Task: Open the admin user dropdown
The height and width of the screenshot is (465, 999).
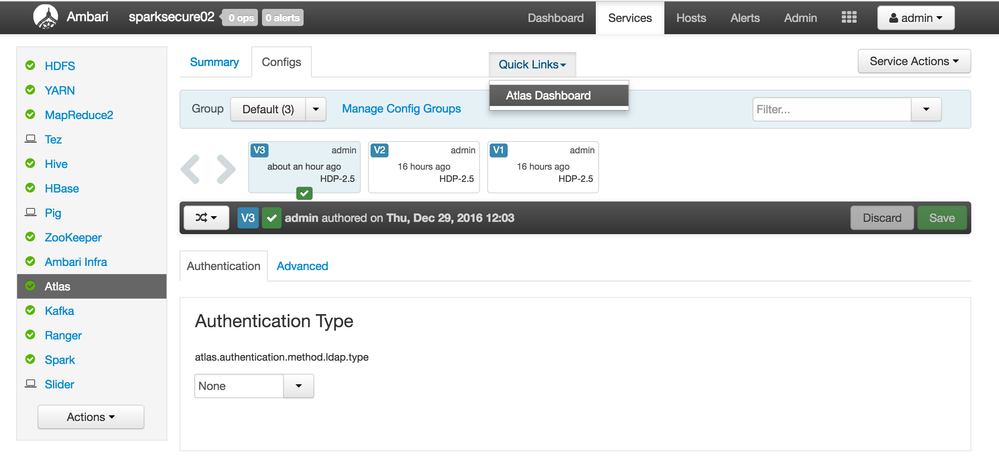Action: click(915, 18)
